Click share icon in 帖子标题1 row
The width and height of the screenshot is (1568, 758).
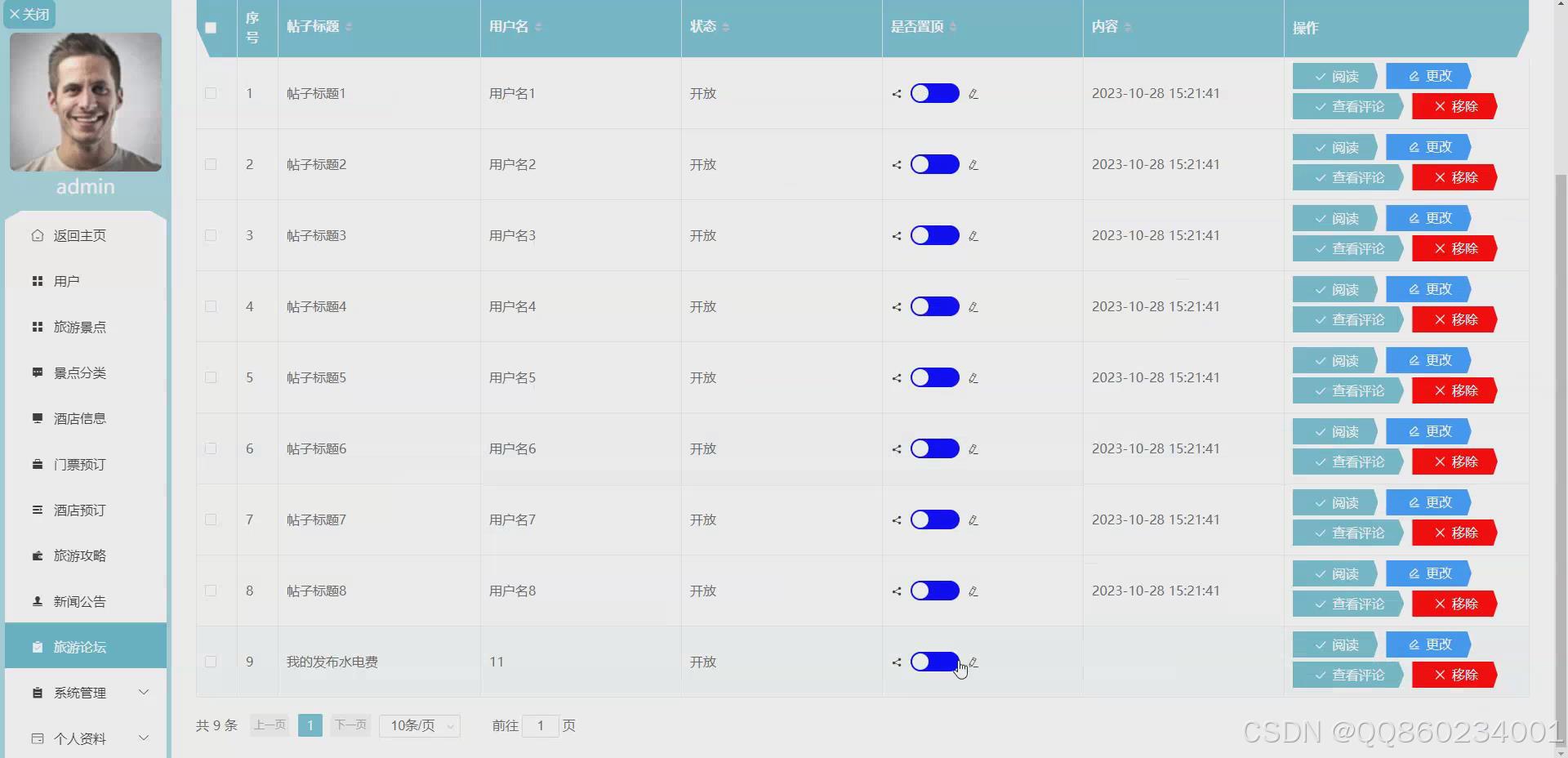[897, 94]
